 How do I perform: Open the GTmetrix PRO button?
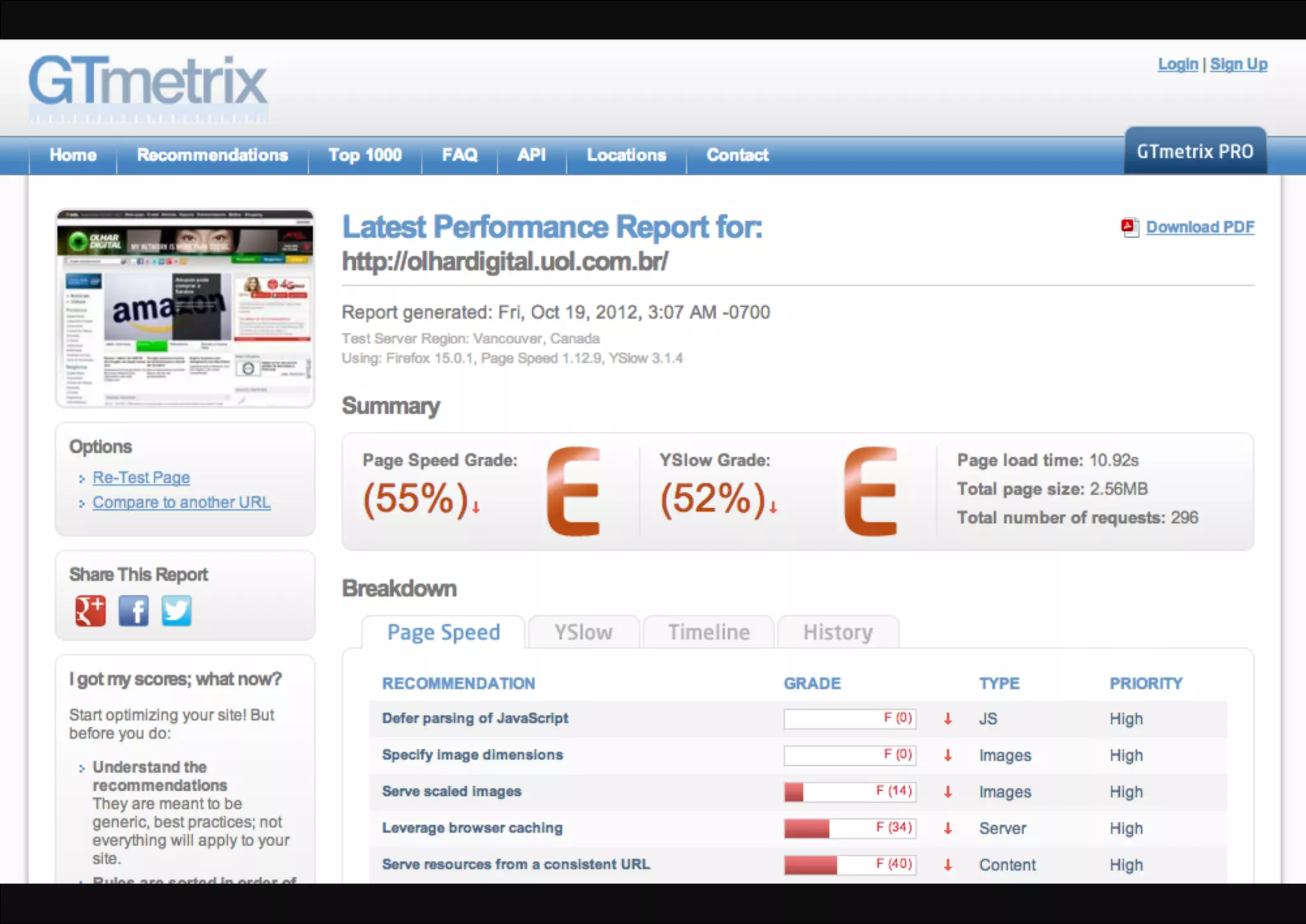click(1195, 152)
